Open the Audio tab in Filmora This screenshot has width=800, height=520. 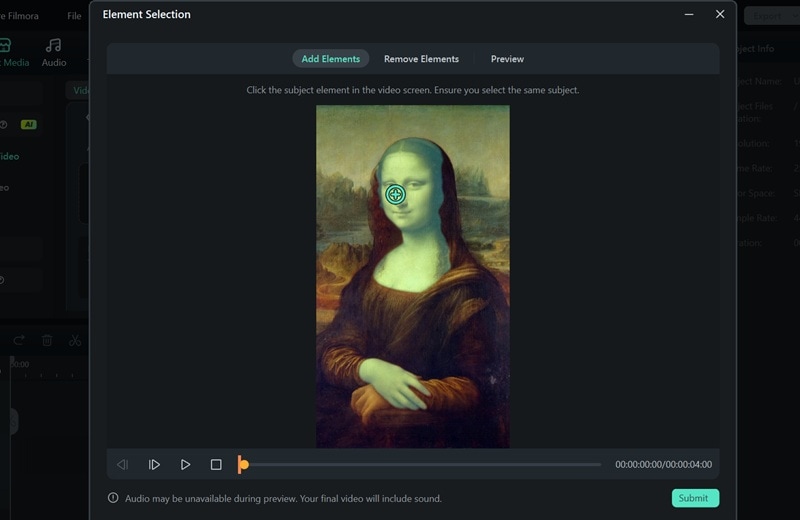point(54,53)
